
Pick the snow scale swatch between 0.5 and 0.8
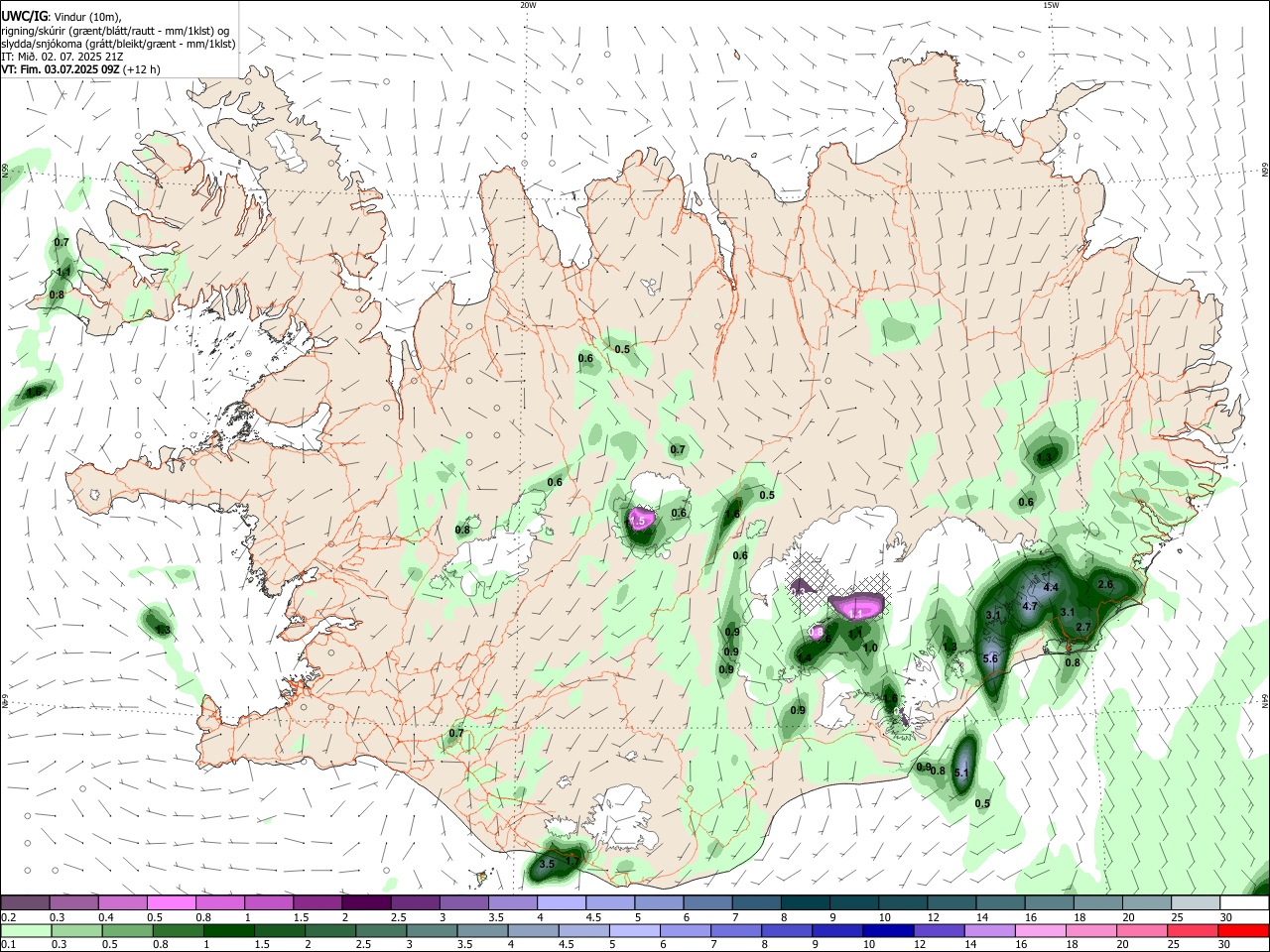[x=172, y=903]
